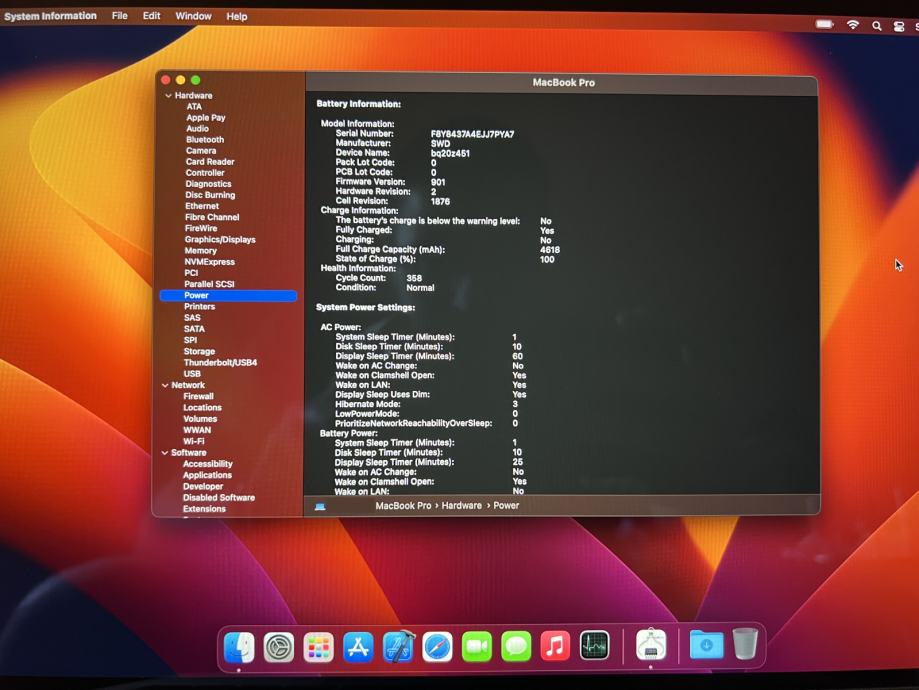Open Xcode from the dock
The width and height of the screenshot is (919, 690).
(x=398, y=648)
